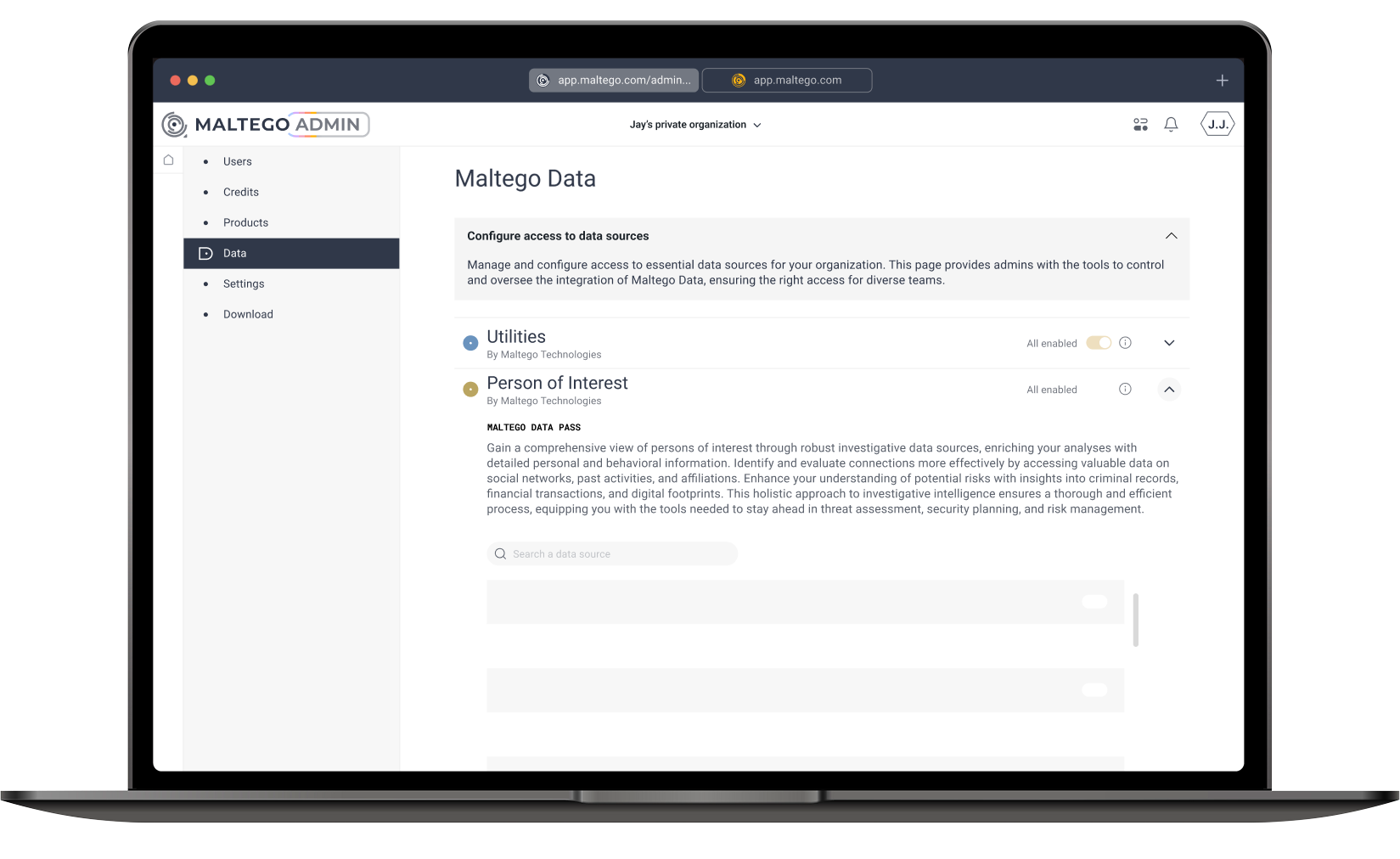Open Credits in the sidebar
The image size is (1400, 859).
pyautogui.click(x=291, y=192)
